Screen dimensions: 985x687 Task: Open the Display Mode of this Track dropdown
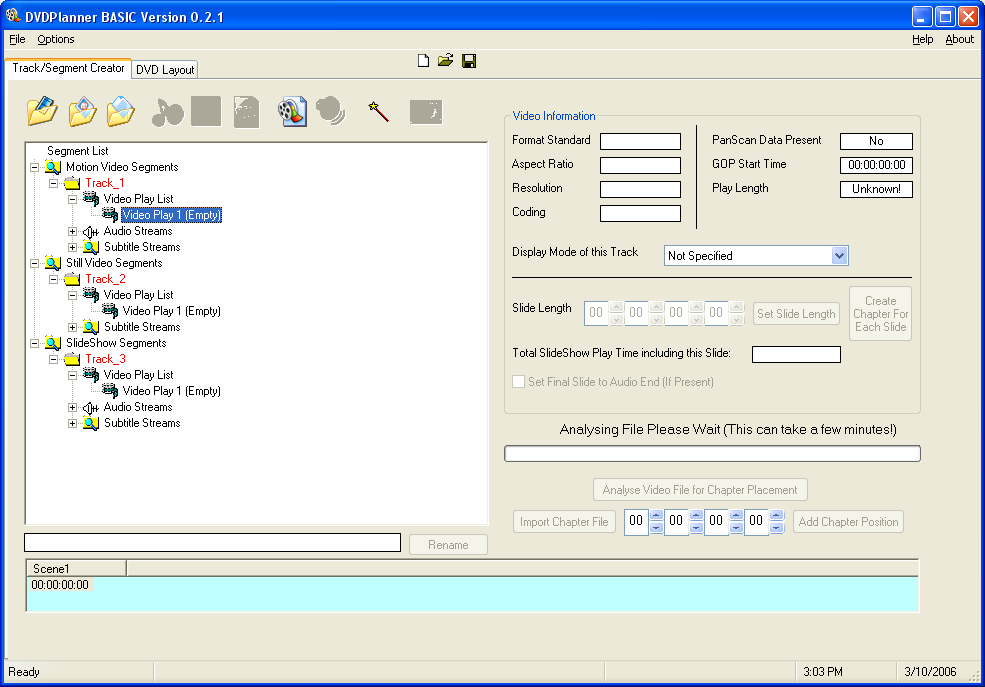[839, 256]
